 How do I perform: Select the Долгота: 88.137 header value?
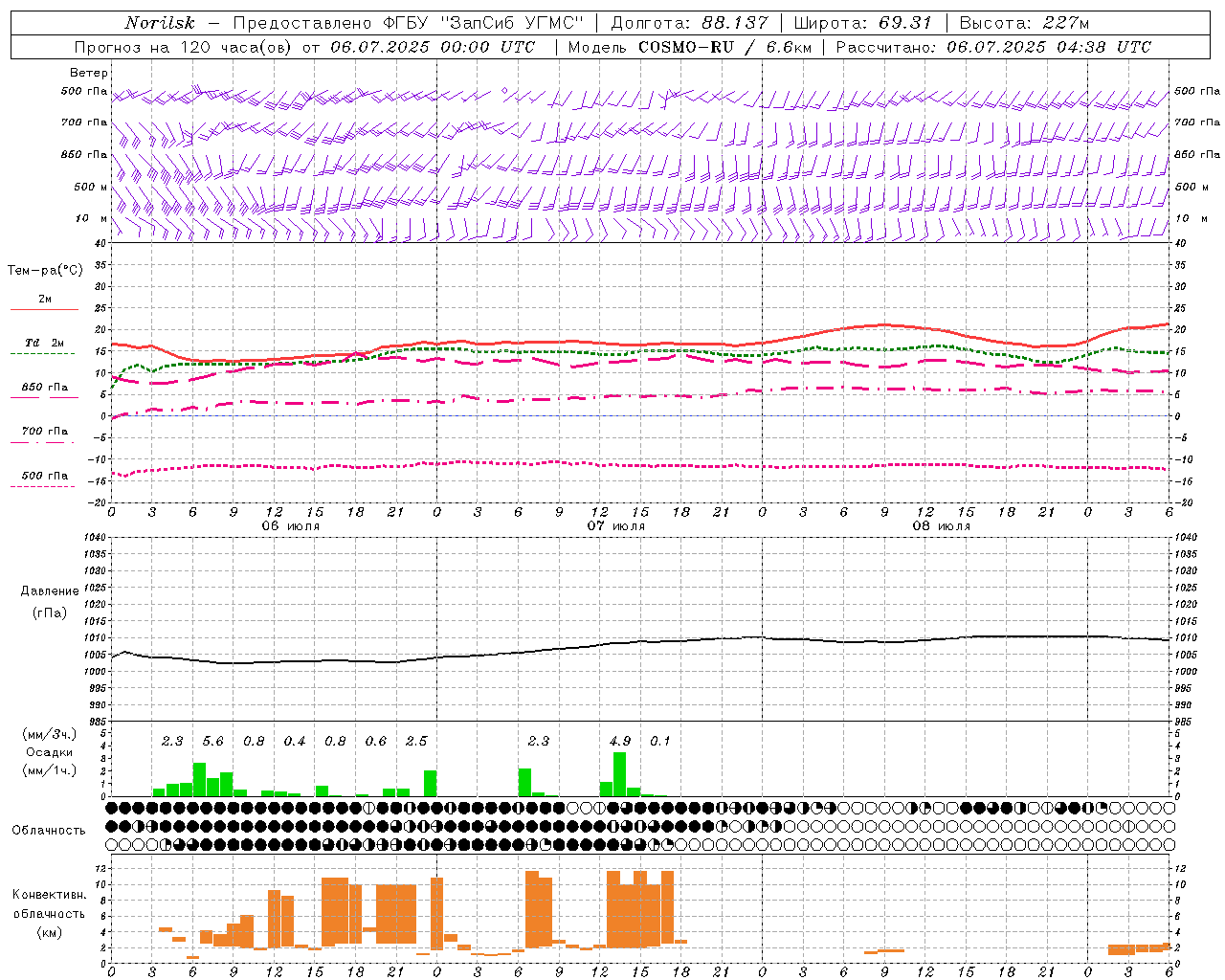point(689,23)
